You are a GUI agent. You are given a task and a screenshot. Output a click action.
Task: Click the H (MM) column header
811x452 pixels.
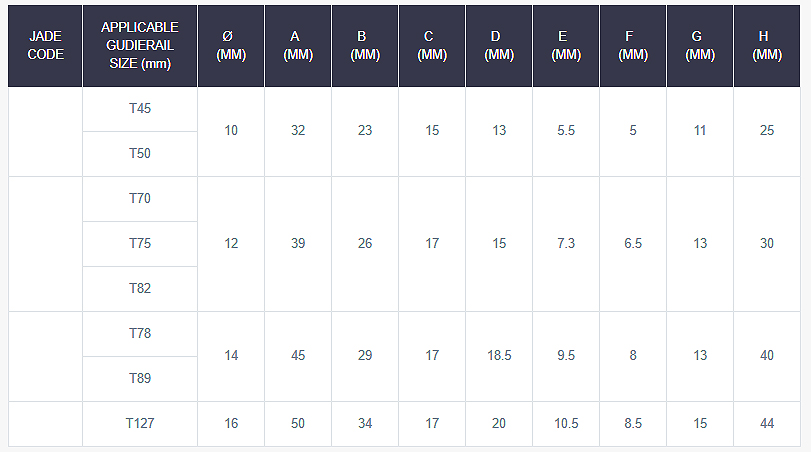[x=767, y=46]
